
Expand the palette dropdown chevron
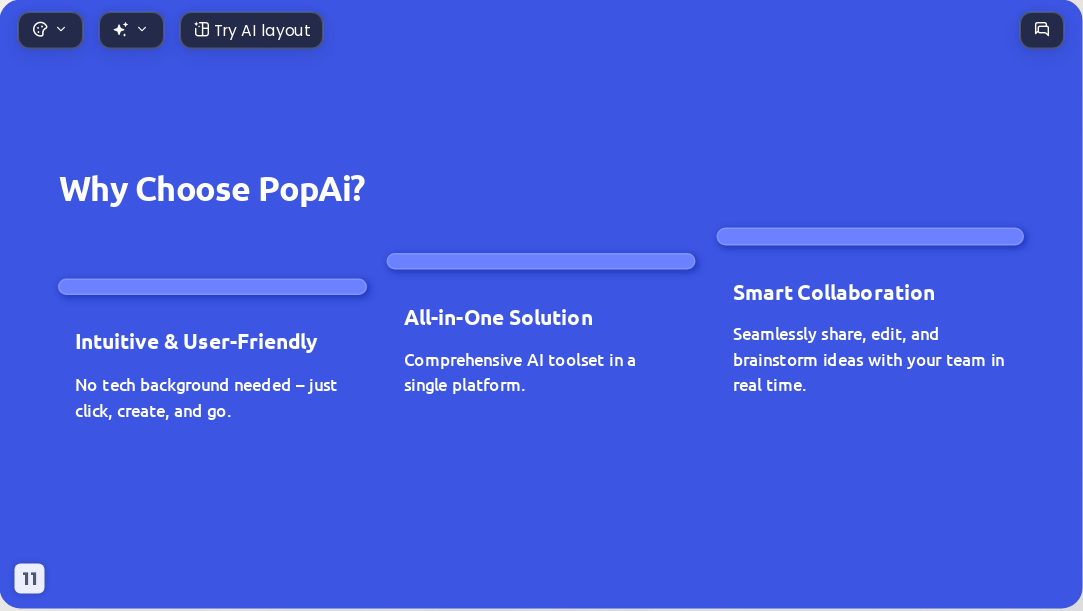[x=61, y=30]
